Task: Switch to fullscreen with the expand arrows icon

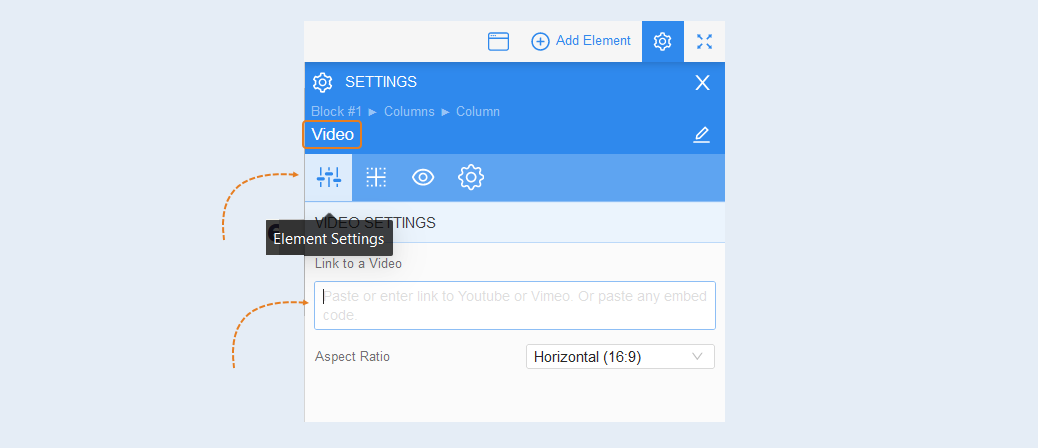Action: pos(704,42)
